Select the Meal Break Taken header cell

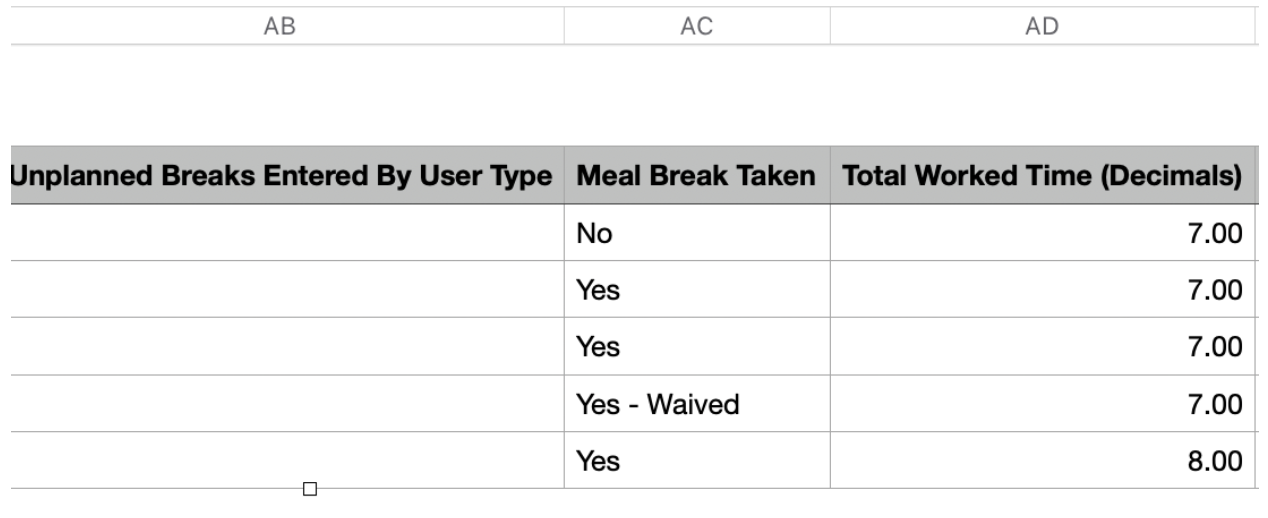[696, 177]
